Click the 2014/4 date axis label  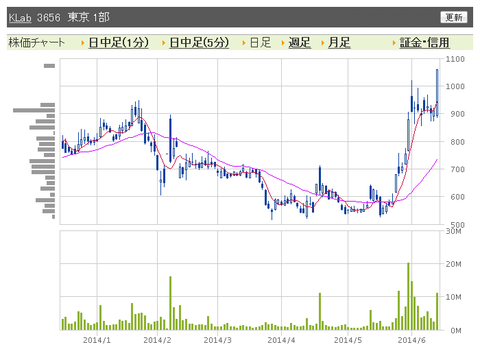pos(281,340)
